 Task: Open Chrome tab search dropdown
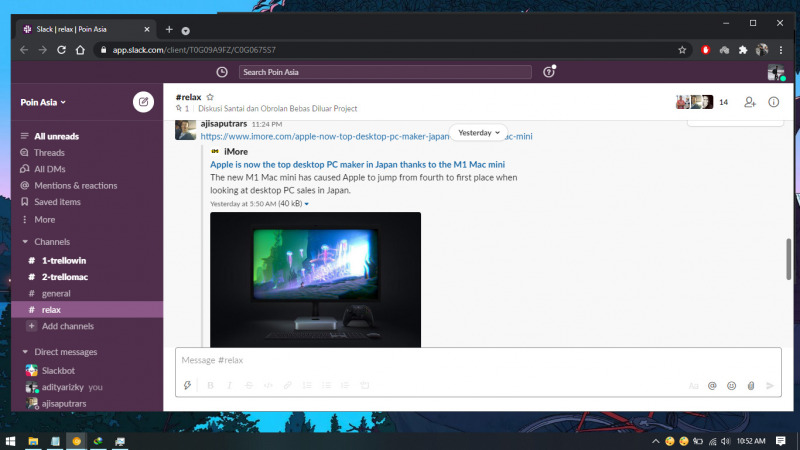186,31
